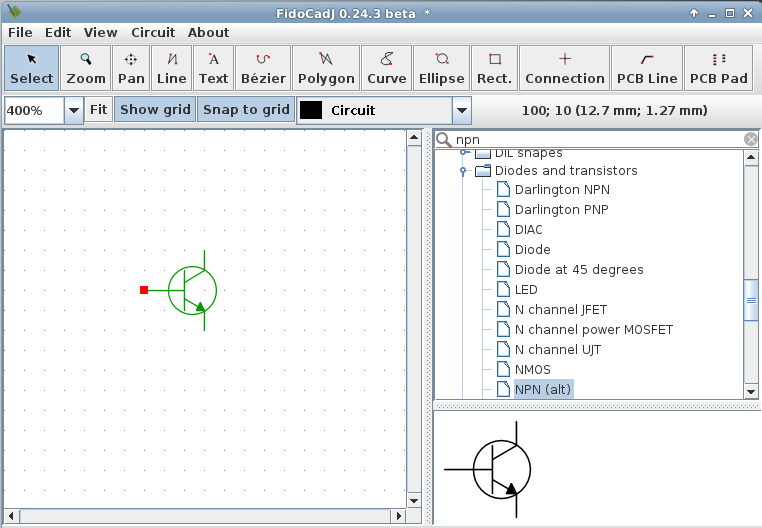
Task: Select the Line drawing tool
Action: tap(172, 68)
